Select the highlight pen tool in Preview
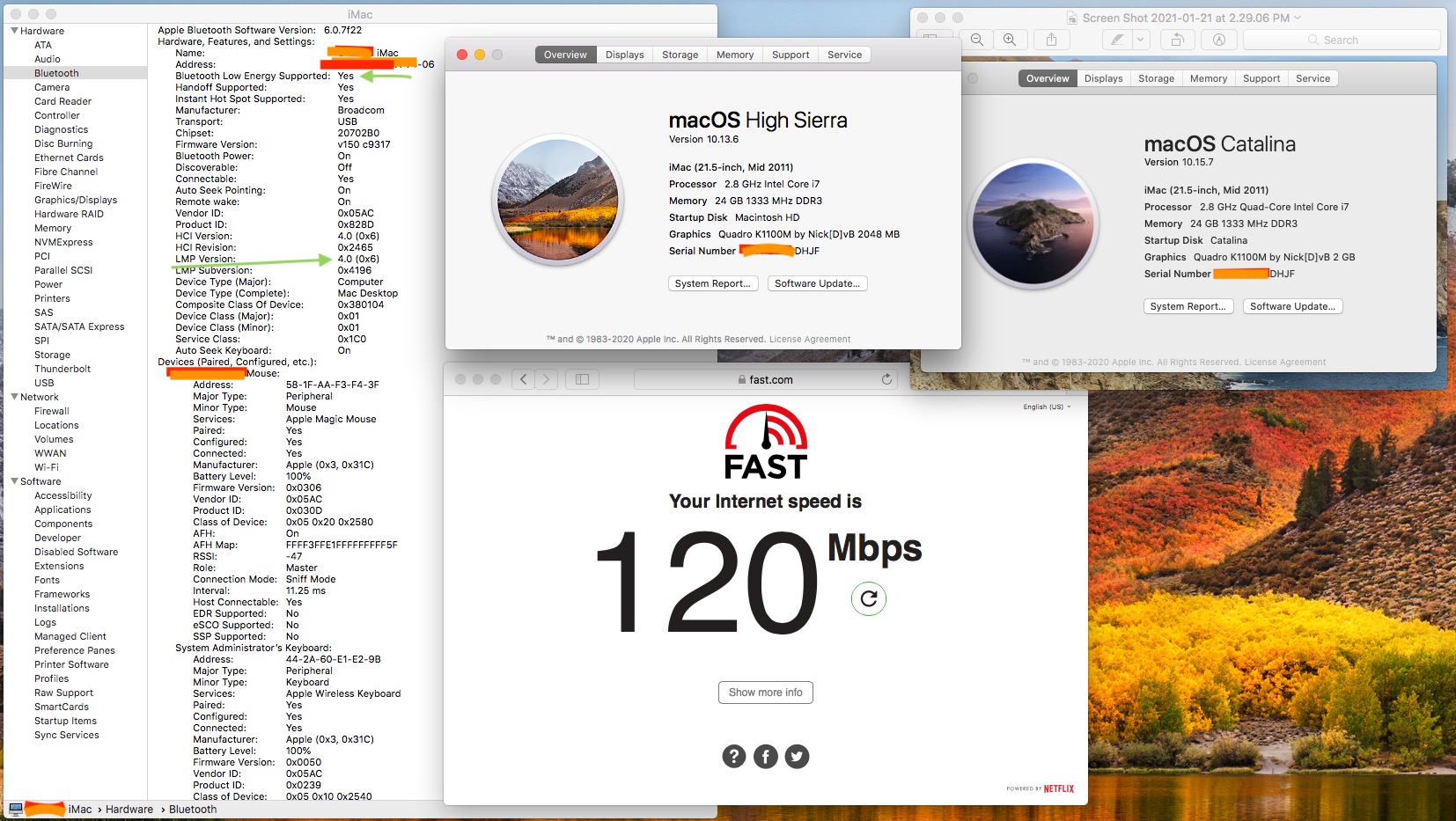Viewport: 1456px width, 821px height. [x=1117, y=40]
